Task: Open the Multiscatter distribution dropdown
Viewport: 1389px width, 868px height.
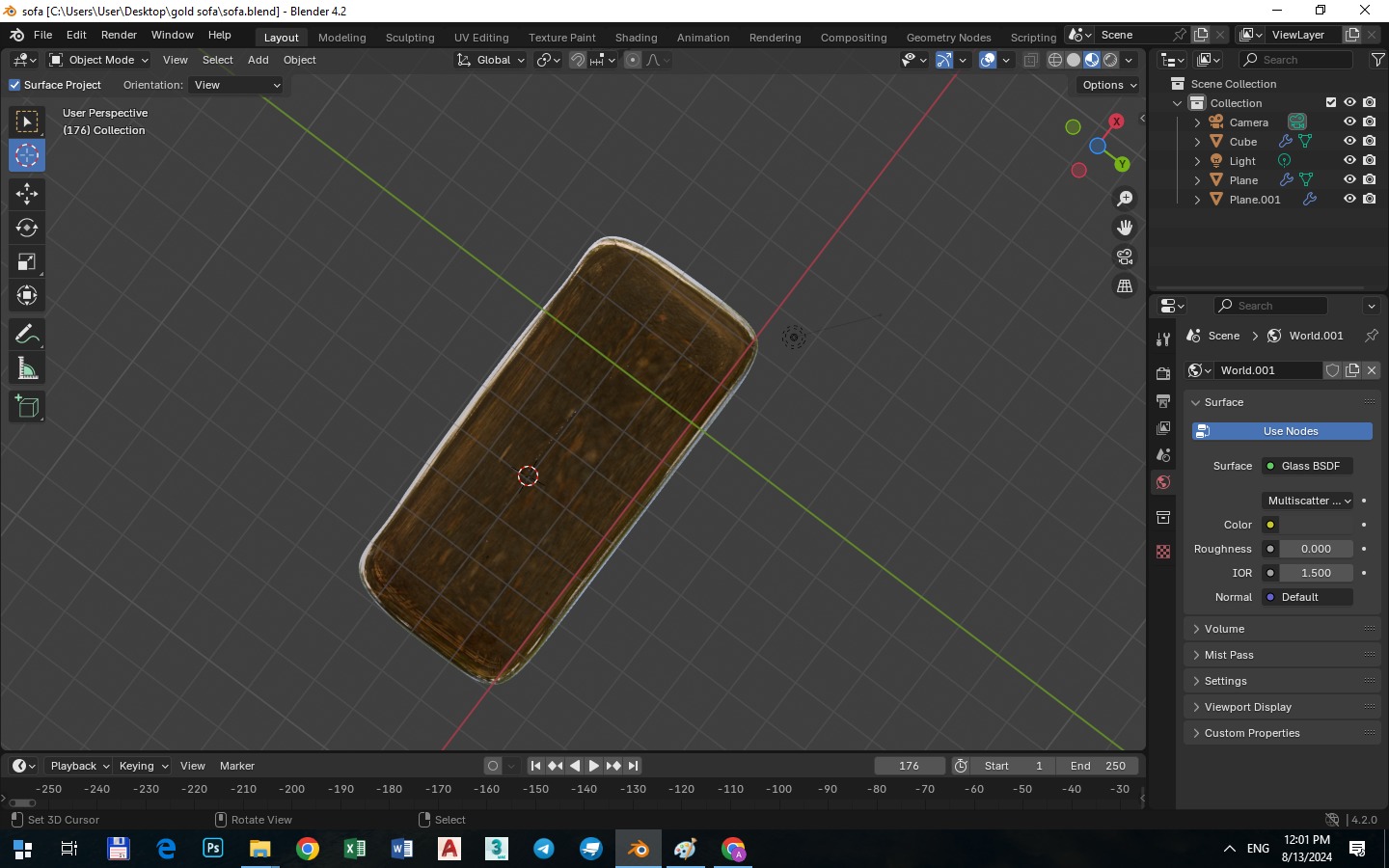Action: click(x=1308, y=501)
